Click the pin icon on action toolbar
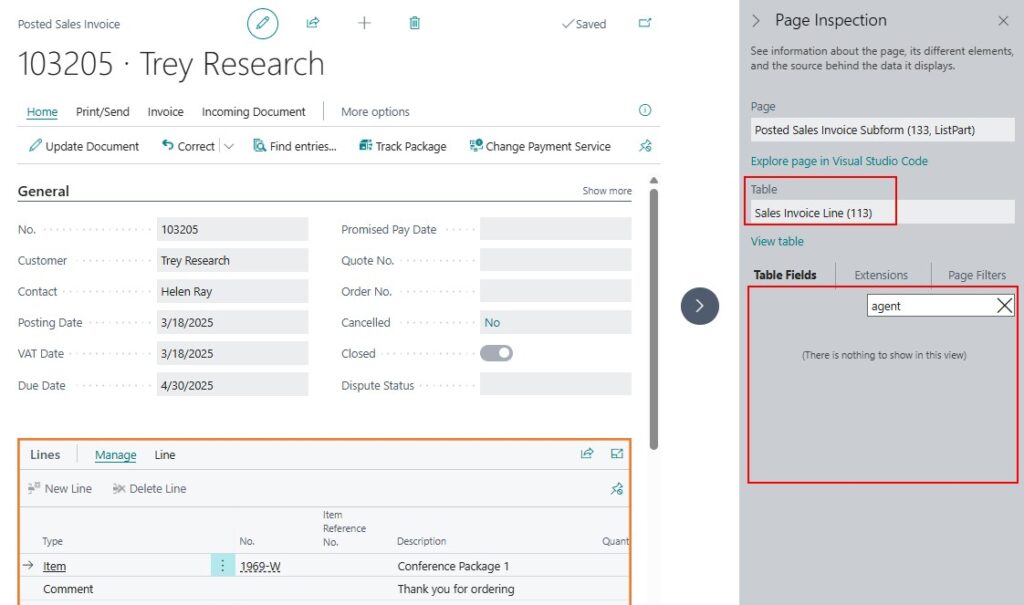The height and width of the screenshot is (605, 1024). coord(645,146)
